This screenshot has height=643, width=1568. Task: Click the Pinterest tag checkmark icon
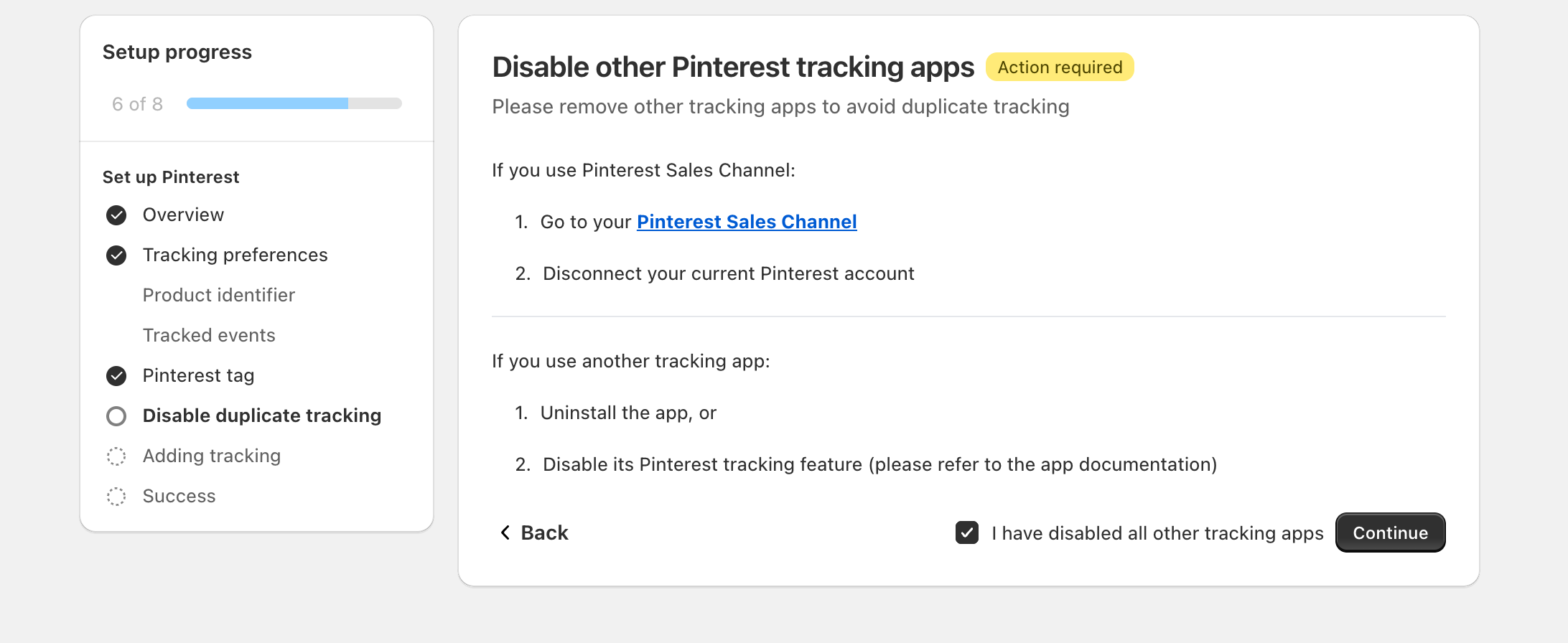coord(116,376)
